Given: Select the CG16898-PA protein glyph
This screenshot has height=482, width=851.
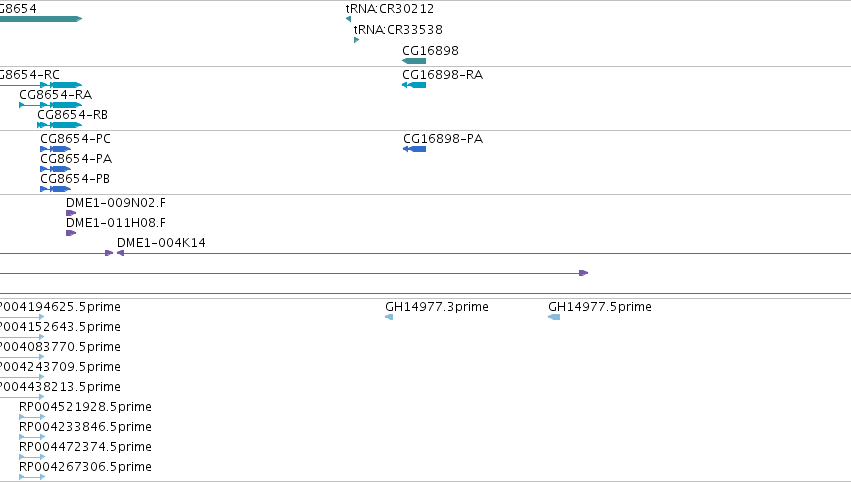Looking at the screenshot, I should point(415,149).
